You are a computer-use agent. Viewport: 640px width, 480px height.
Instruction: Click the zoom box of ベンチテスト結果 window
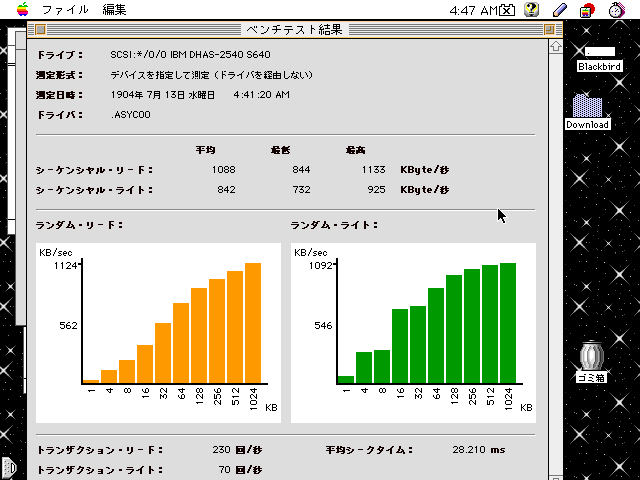tap(549, 29)
